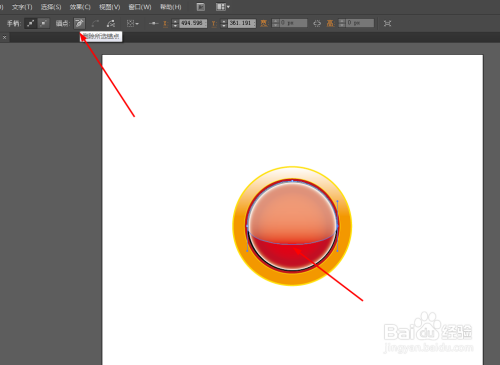Click the show handles button for selected anchors
500x365 pixels.
pyautogui.click(x=30, y=23)
